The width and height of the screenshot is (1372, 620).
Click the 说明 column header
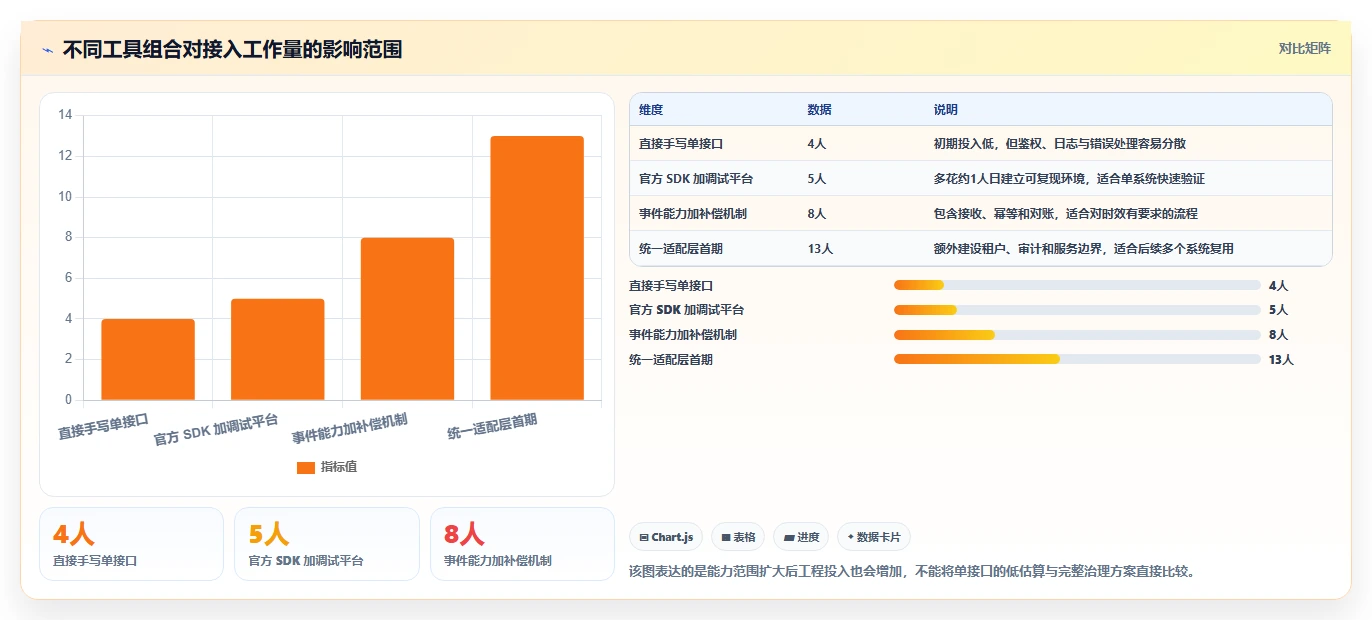[946, 110]
